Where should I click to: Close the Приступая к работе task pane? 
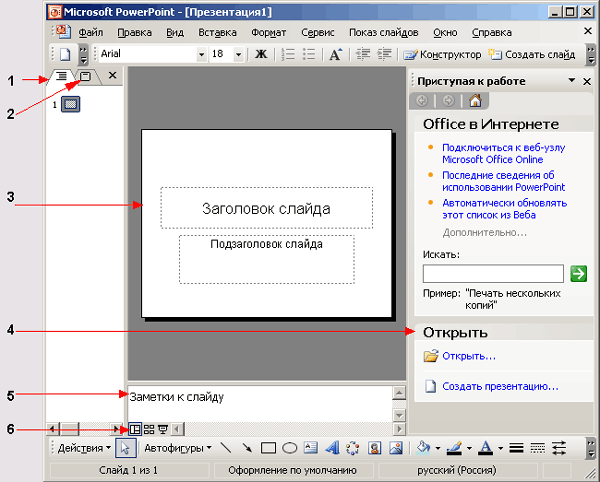click(587, 81)
